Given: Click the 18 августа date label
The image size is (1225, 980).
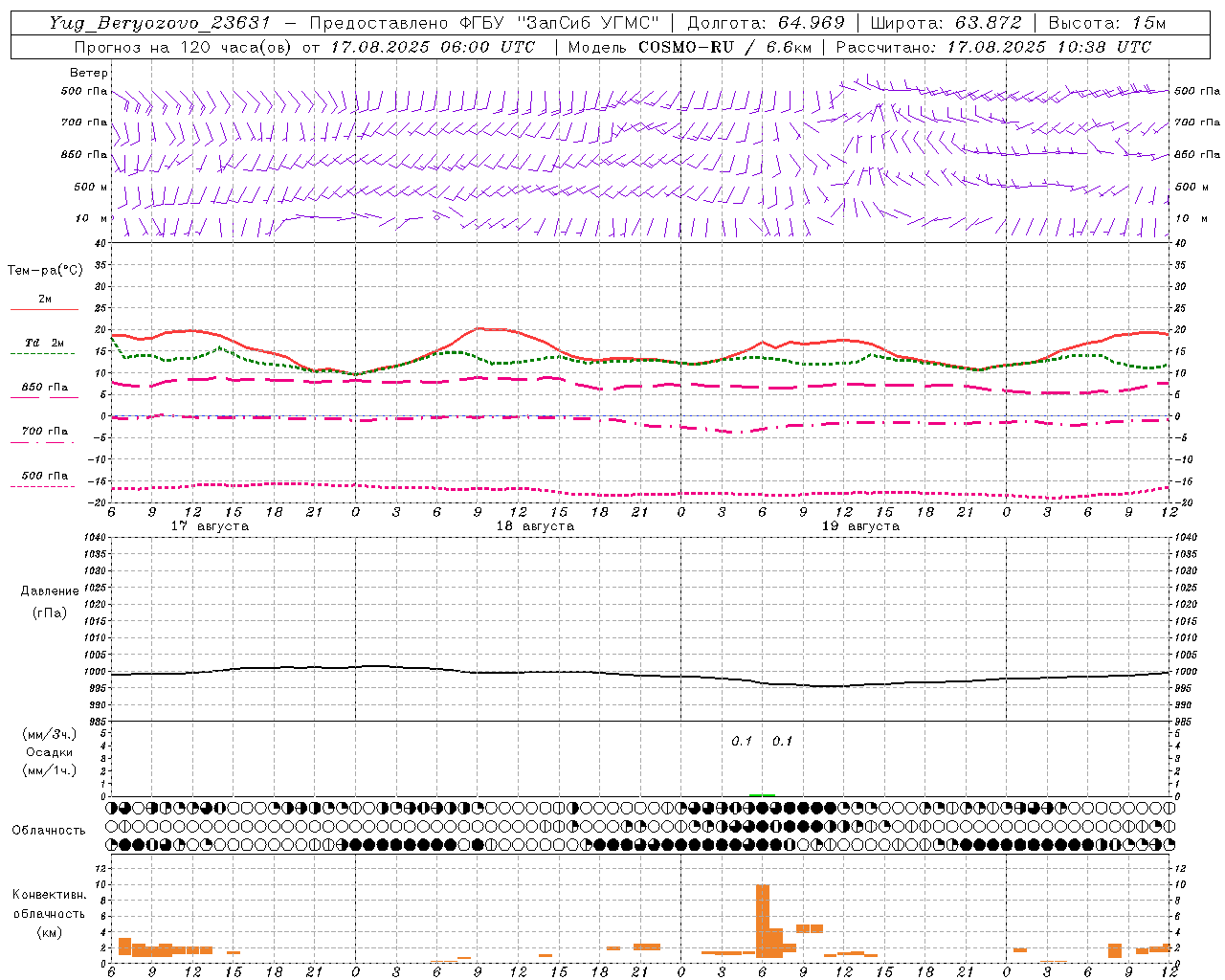Looking at the screenshot, I should (x=535, y=526).
